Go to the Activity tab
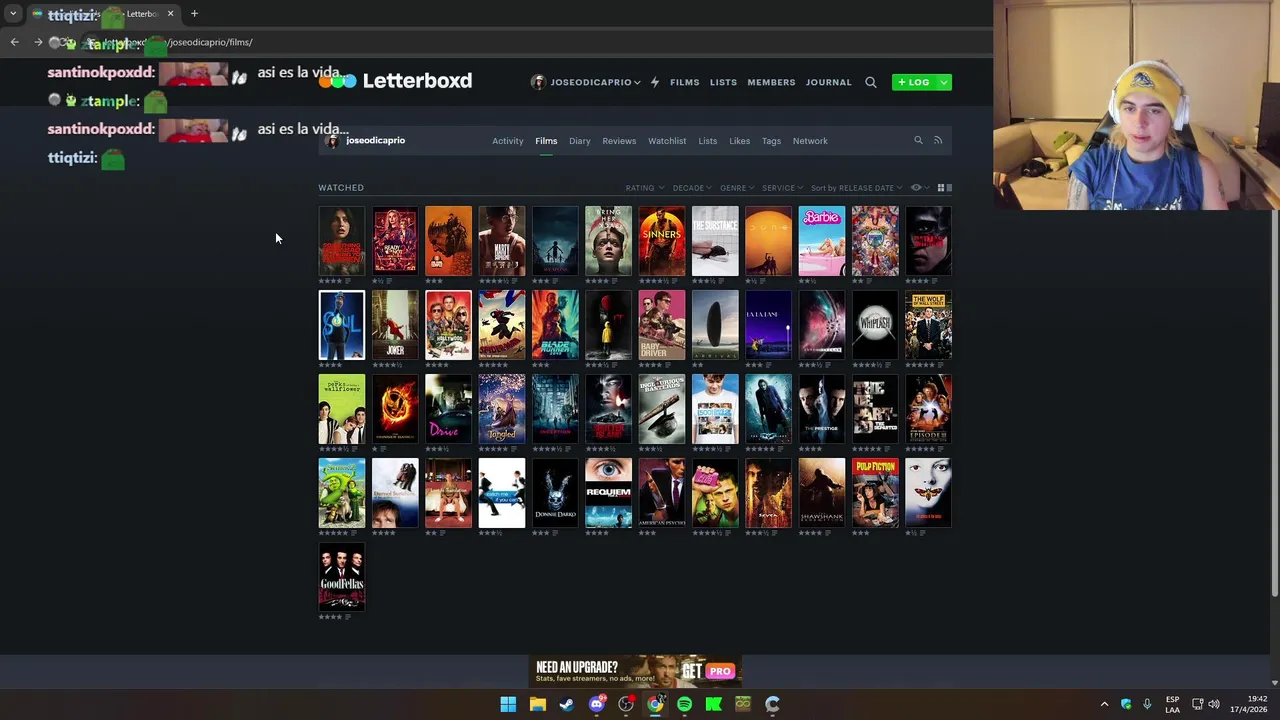Image resolution: width=1280 pixels, height=720 pixels. [507, 141]
